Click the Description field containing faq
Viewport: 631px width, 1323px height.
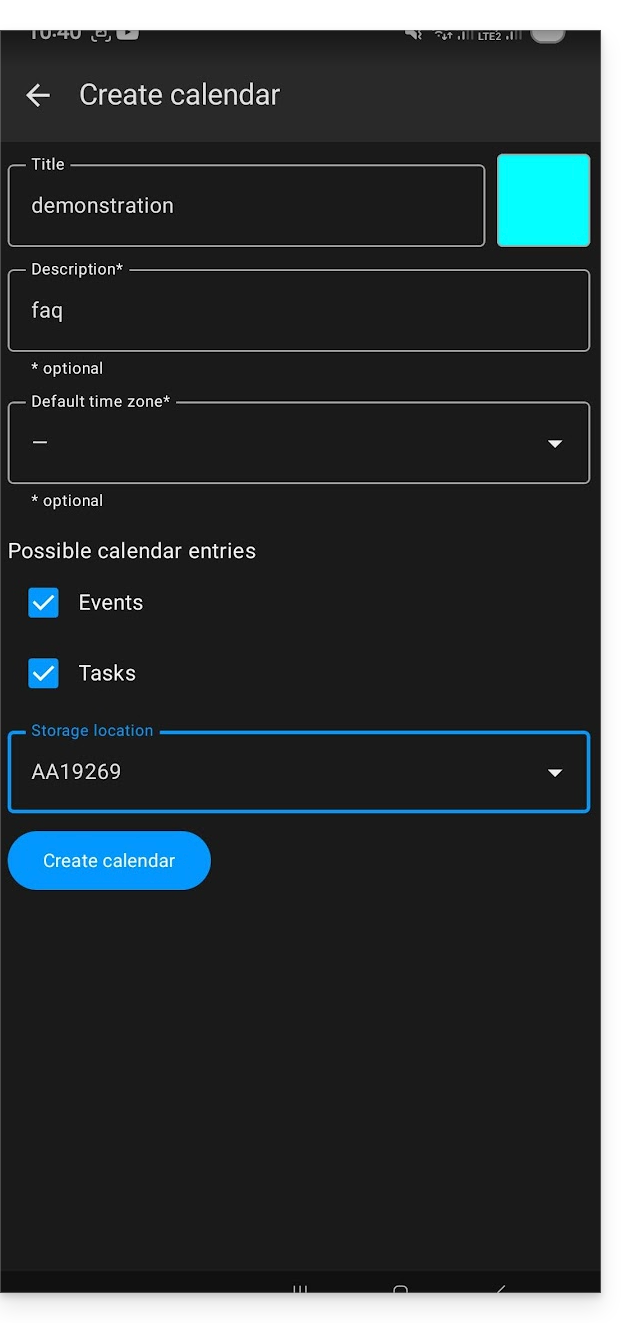[x=298, y=311]
